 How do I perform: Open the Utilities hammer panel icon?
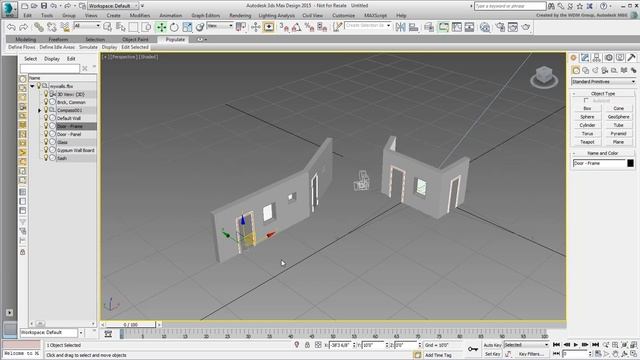click(631, 58)
